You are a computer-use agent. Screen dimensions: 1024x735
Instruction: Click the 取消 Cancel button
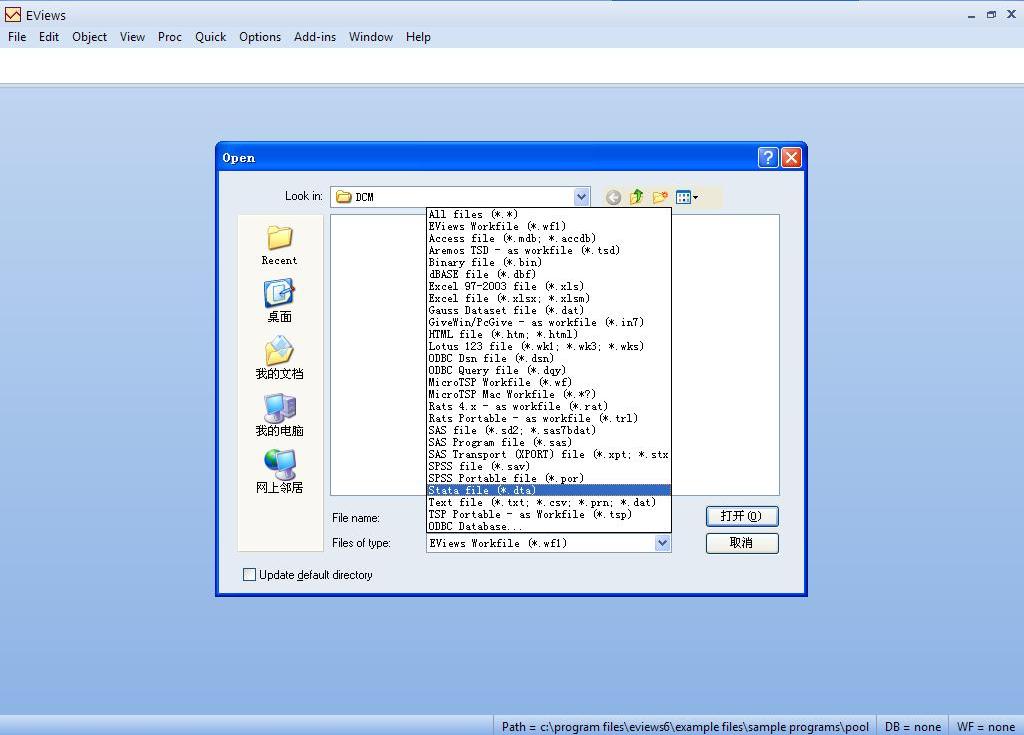point(742,543)
